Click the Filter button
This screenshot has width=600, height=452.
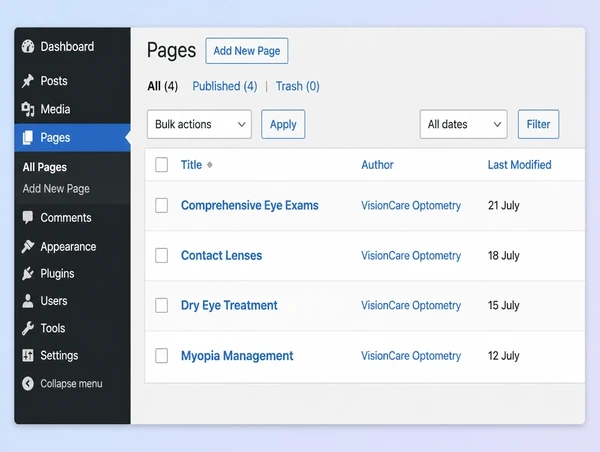[538, 124]
